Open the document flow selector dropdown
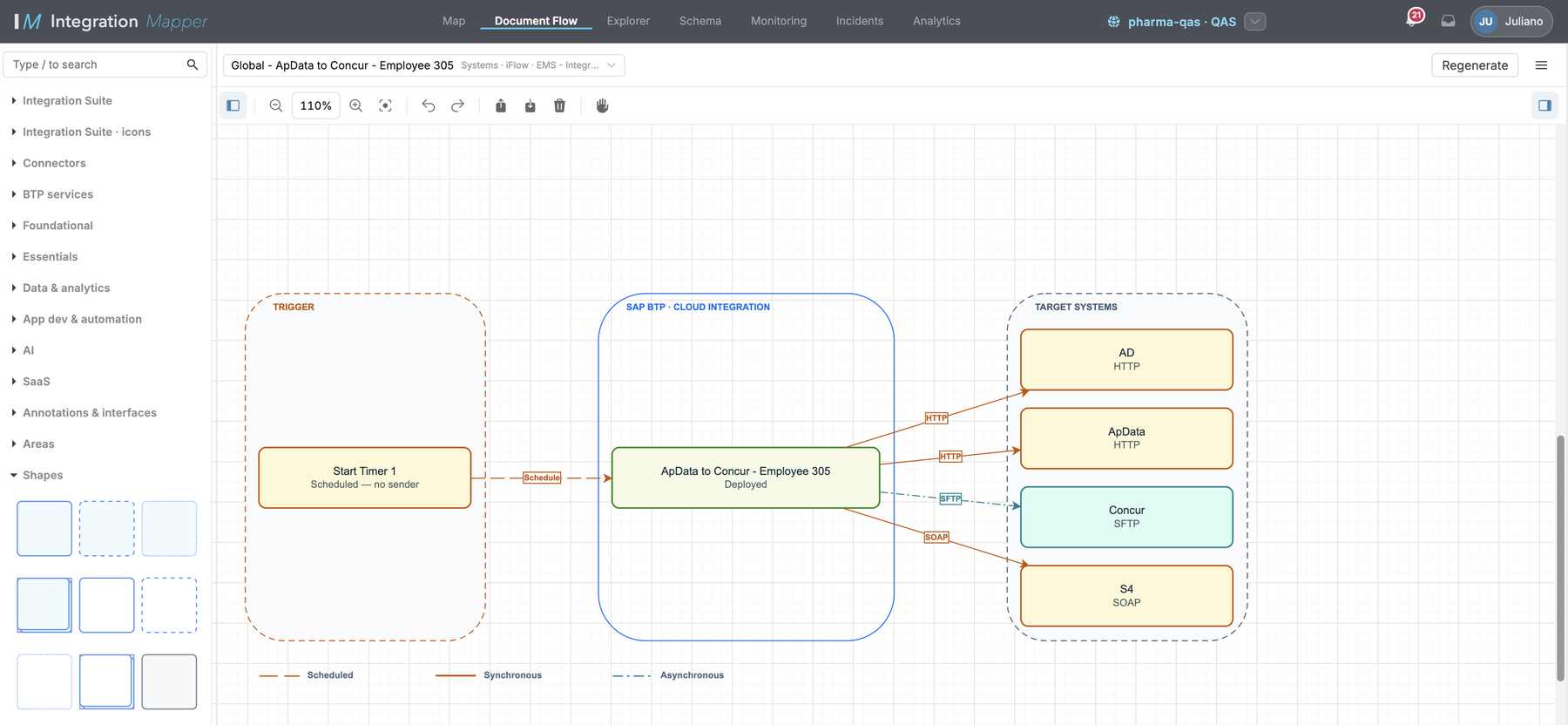Viewport: 1568px width, 725px height. (x=424, y=65)
